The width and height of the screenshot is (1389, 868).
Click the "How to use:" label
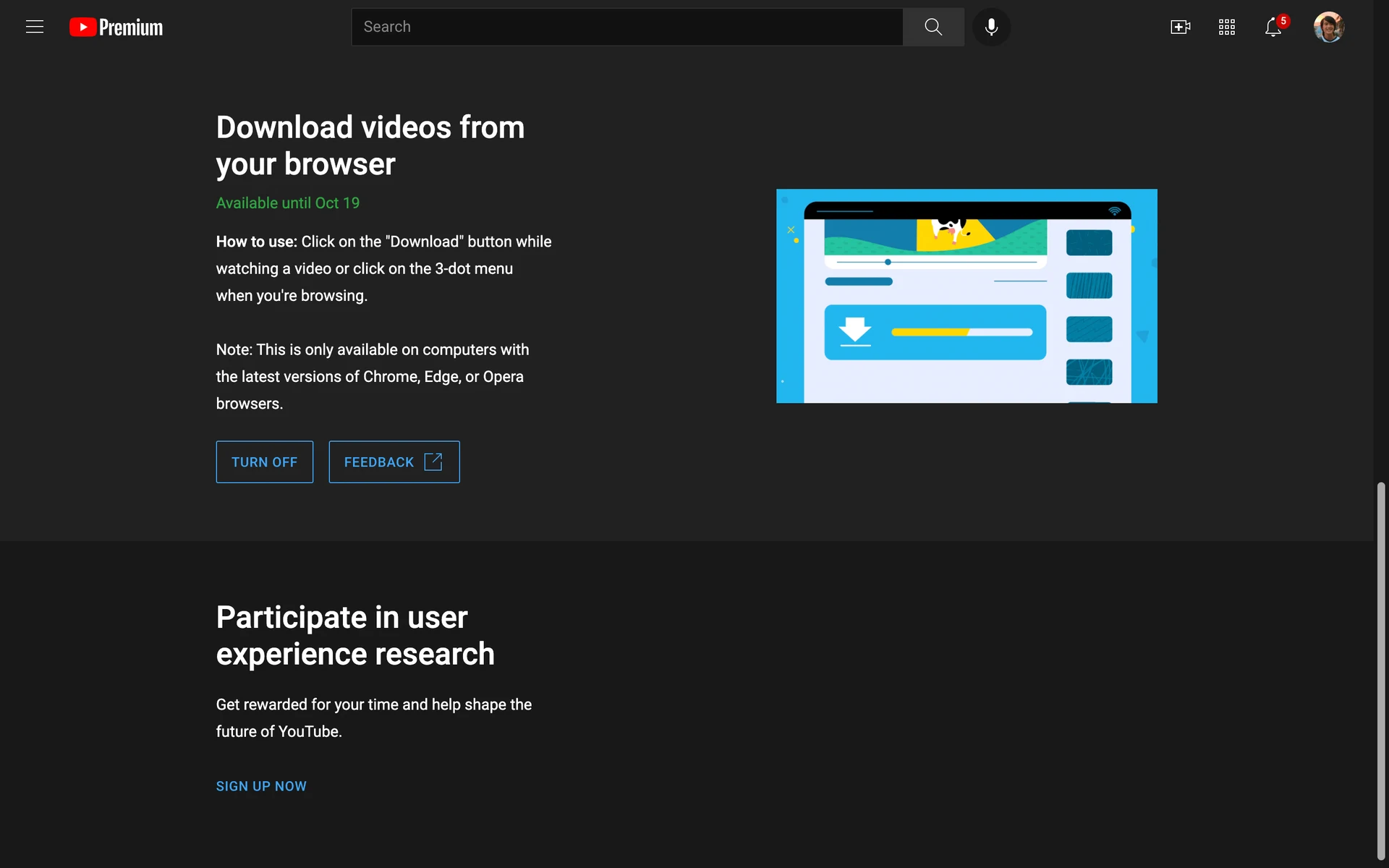pos(257,242)
